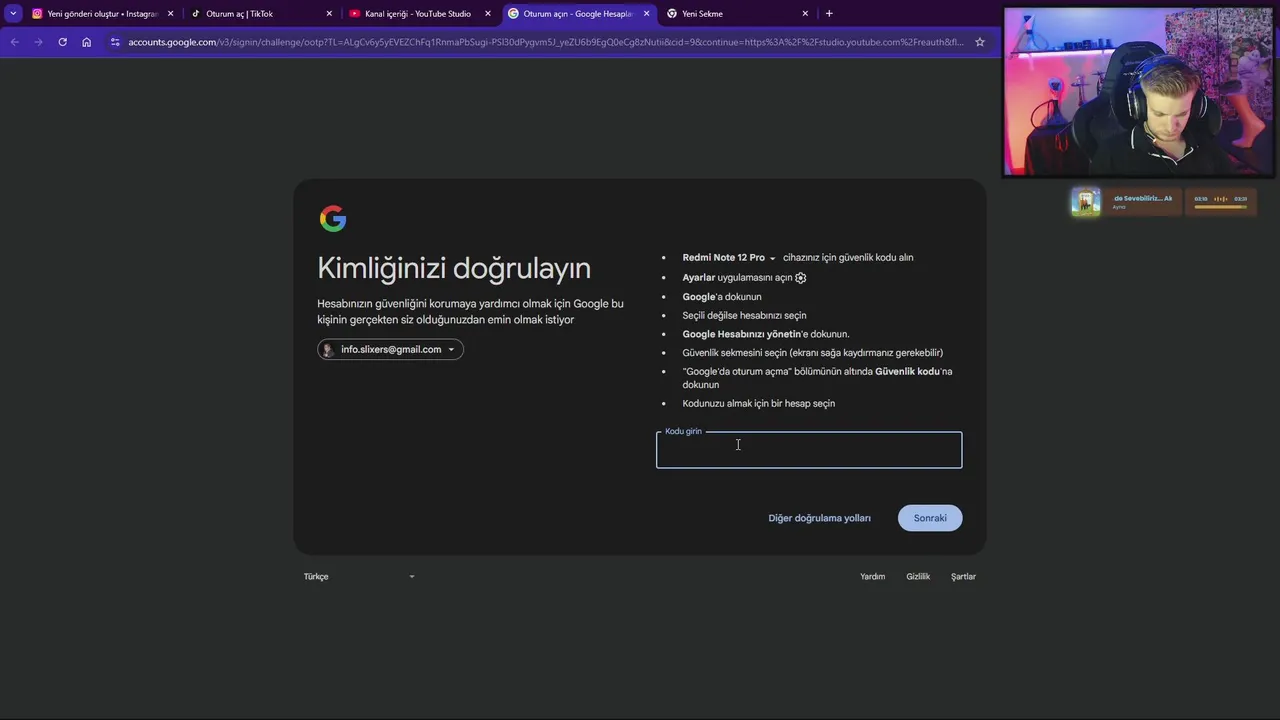Open the 'Gizlilik' footer link
Screen dimensions: 1280x720
tap(918, 577)
